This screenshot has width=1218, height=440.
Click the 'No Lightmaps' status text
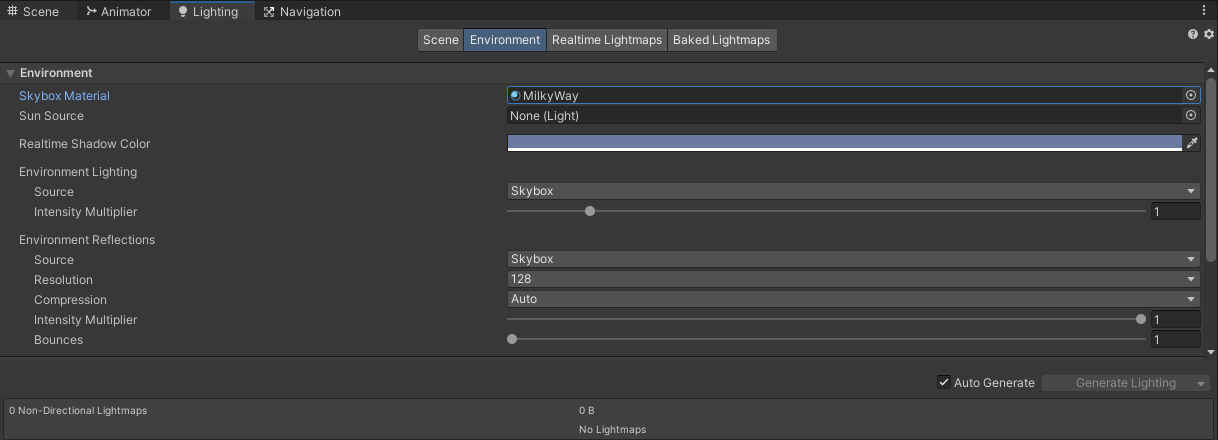click(x=612, y=429)
